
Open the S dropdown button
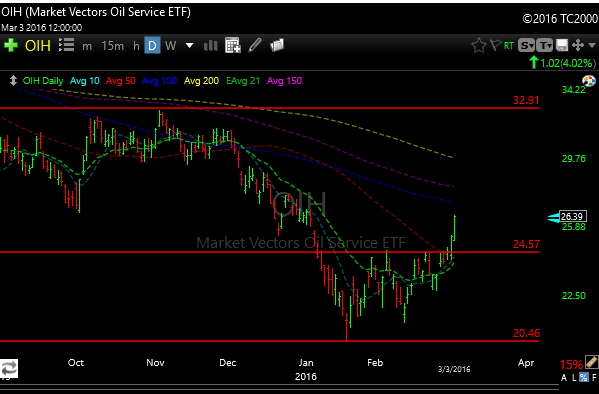point(526,45)
